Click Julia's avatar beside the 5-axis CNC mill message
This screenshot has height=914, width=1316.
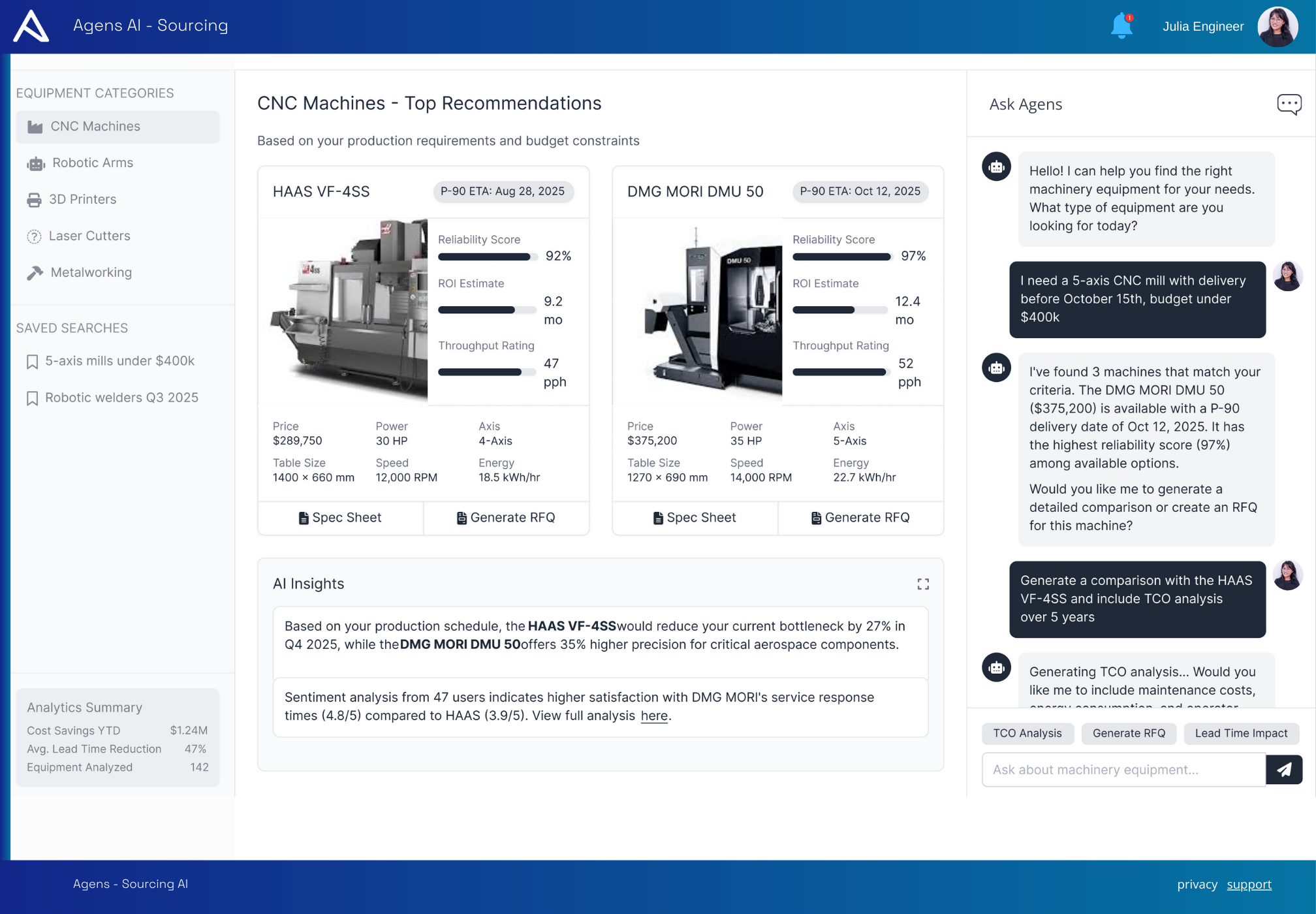pyautogui.click(x=1287, y=276)
